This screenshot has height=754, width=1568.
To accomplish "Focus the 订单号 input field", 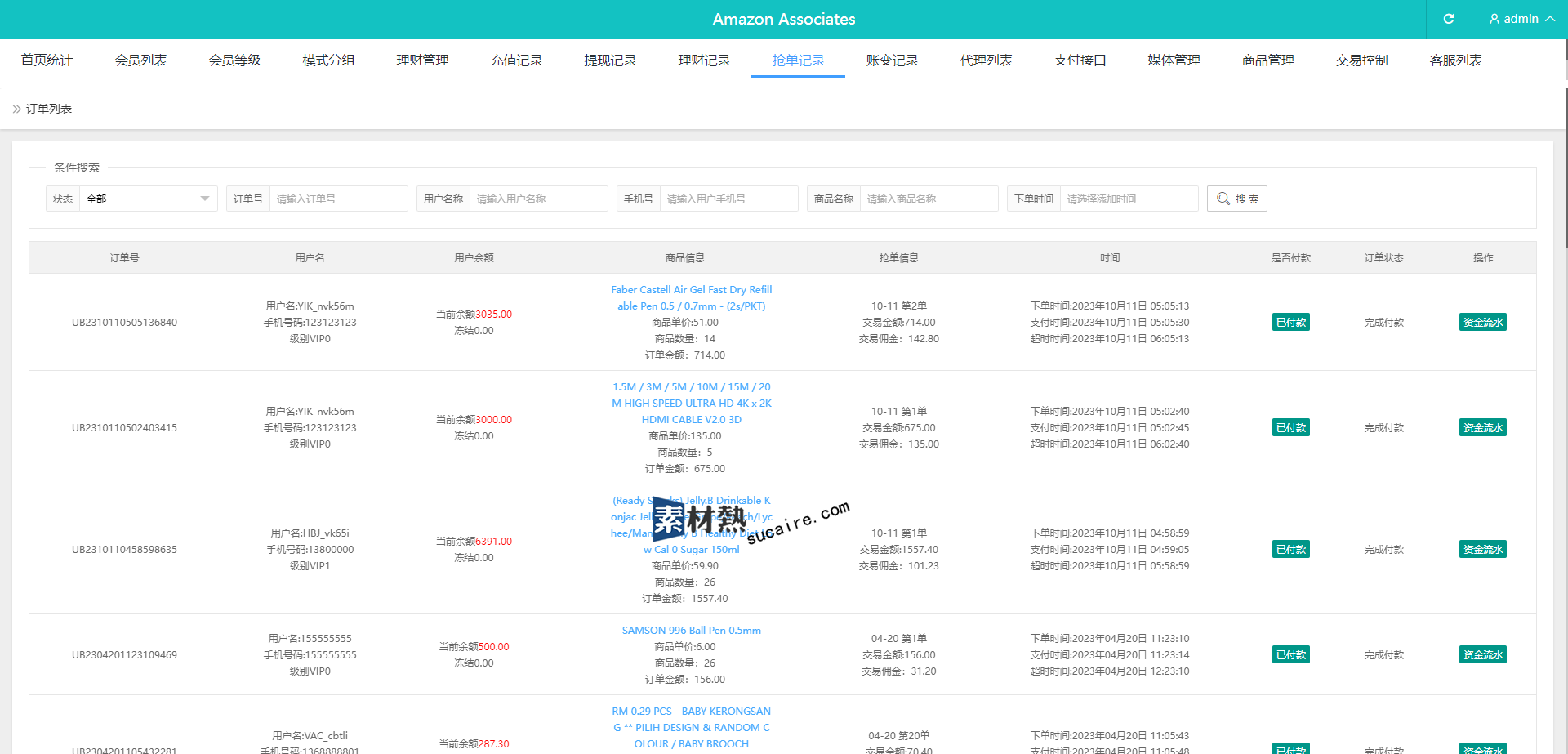I will pyautogui.click(x=338, y=199).
